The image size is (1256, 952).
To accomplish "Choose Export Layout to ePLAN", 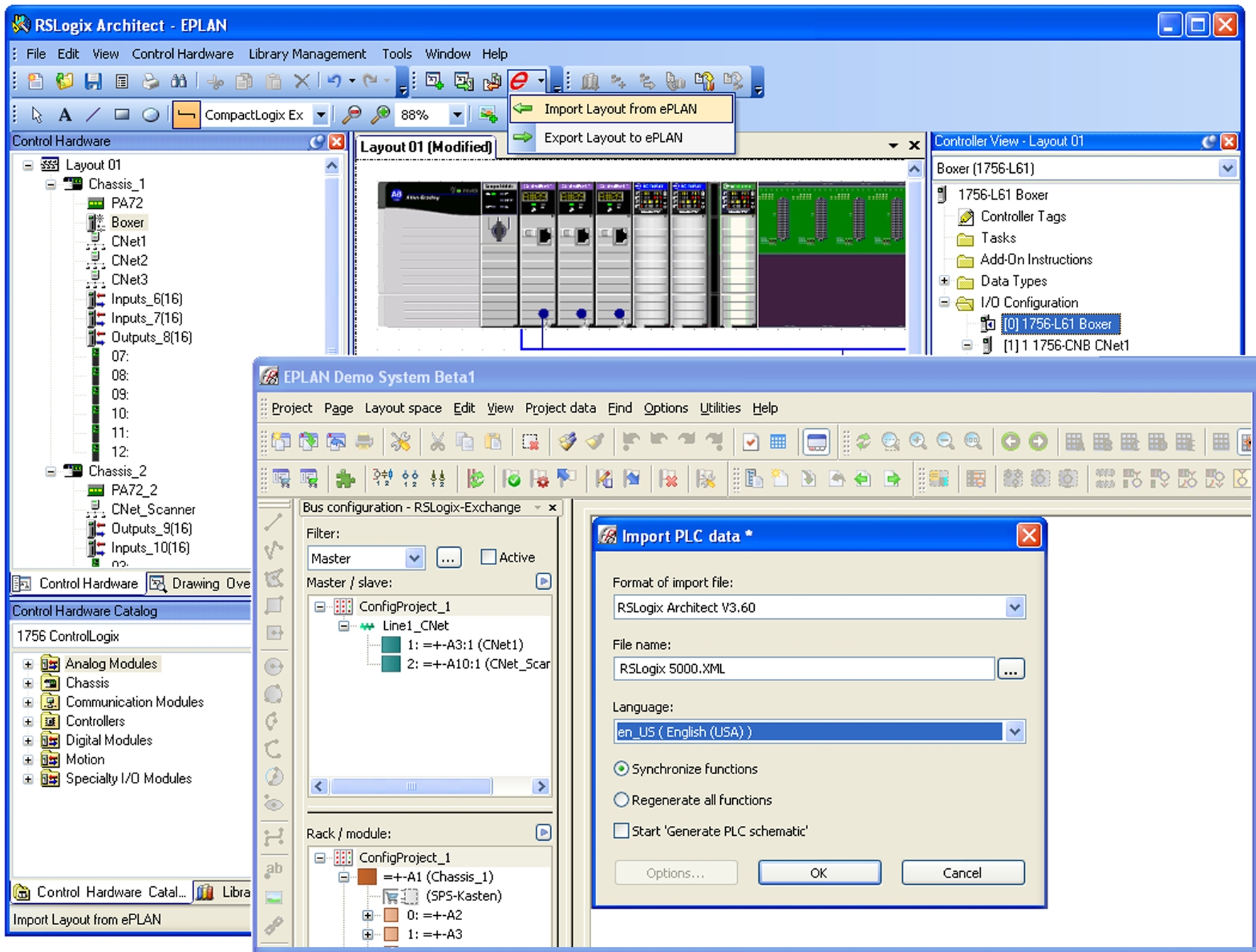I will pyautogui.click(x=612, y=138).
